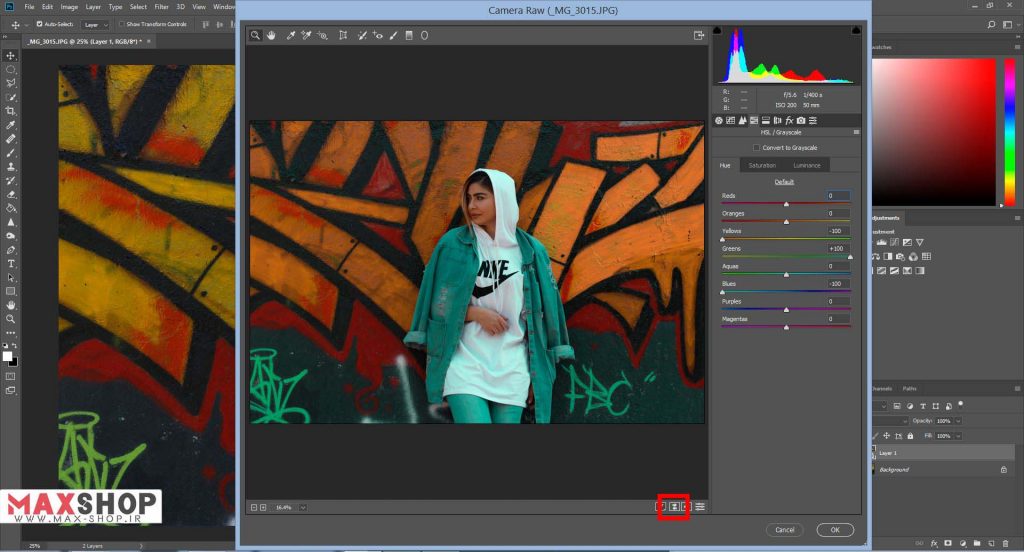Switch to the Saturation tab
Screen dimensions: 1024x552
(762, 165)
